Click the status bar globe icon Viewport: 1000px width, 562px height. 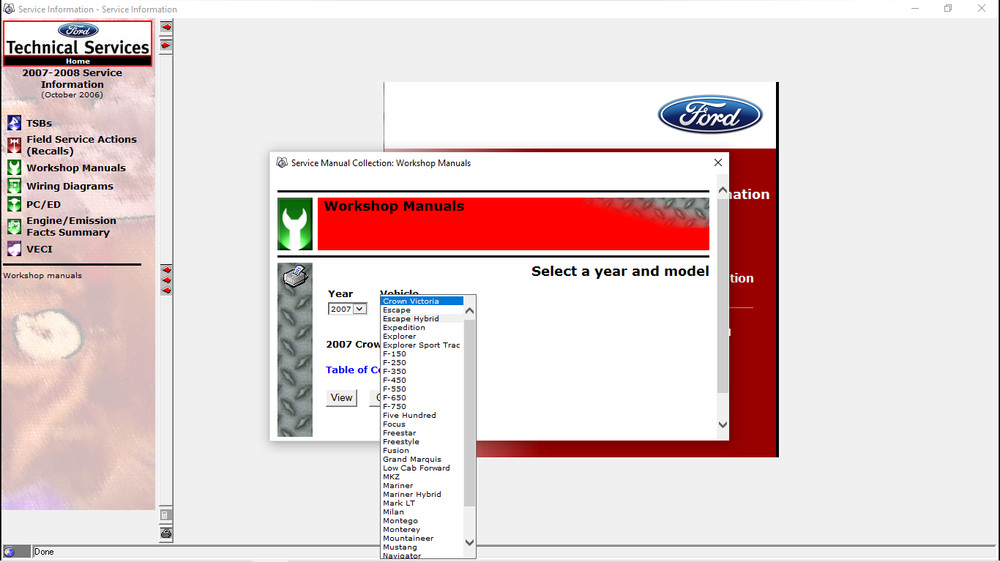(x=10, y=552)
